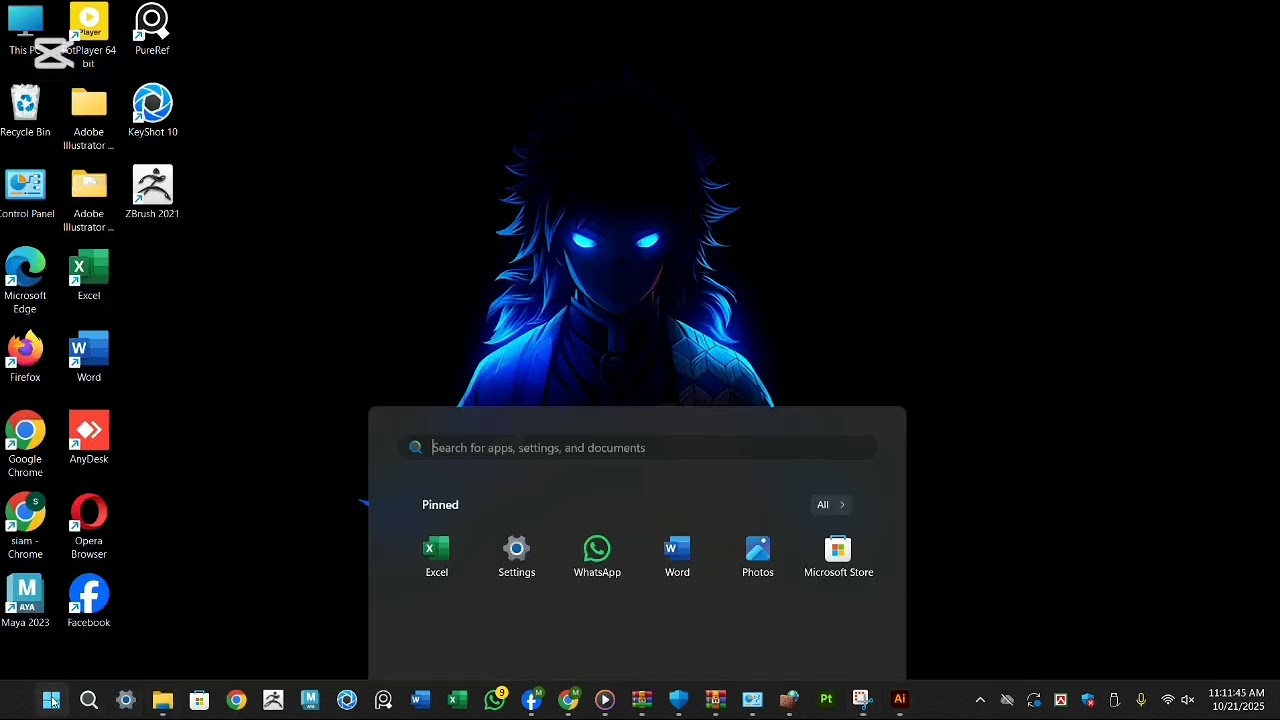The height and width of the screenshot is (720, 1280).
Task: Open KeyShot from the taskbar
Action: pyautogui.click(x=347, y=700)
